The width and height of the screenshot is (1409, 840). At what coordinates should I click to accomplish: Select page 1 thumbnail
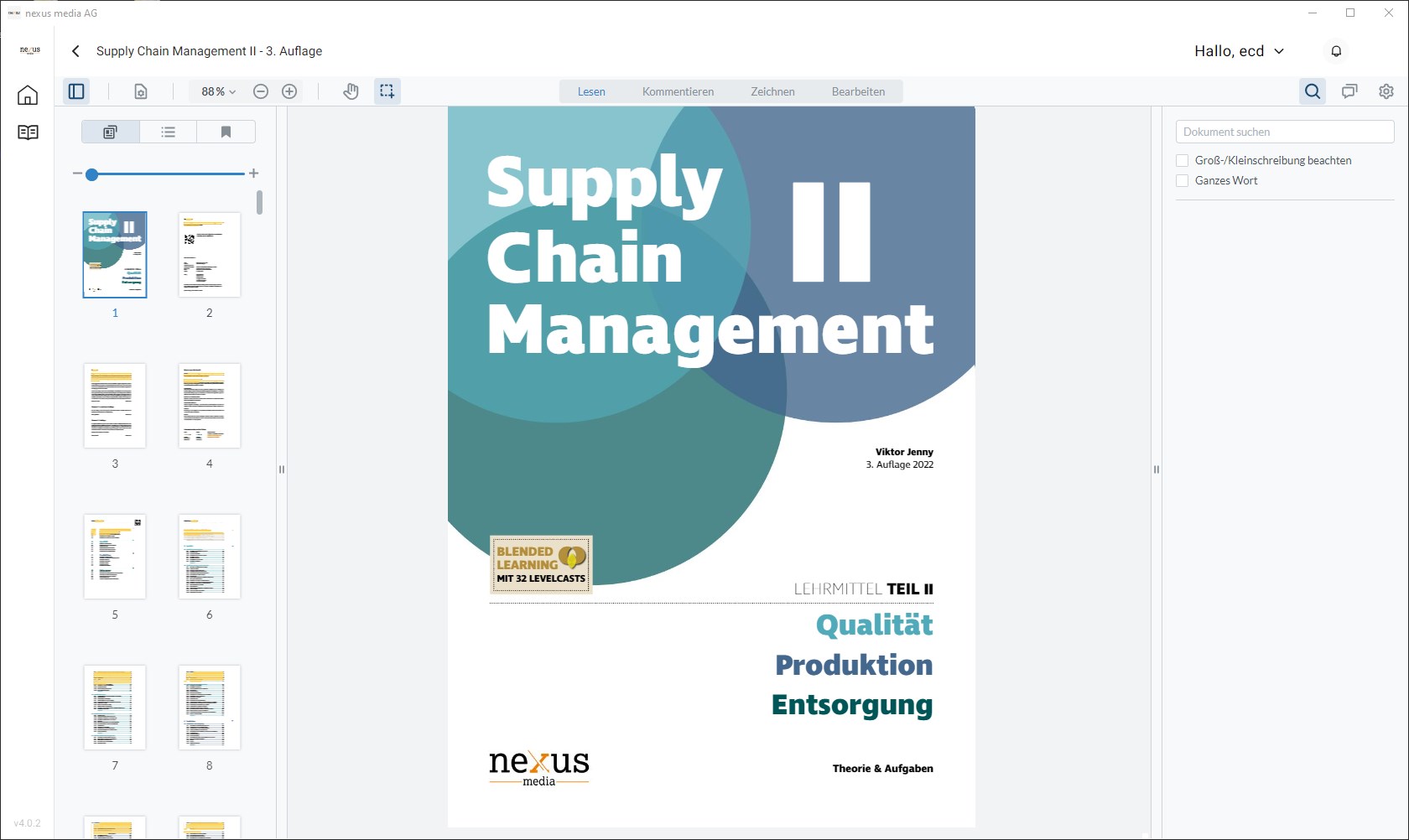tap(115, 255)
